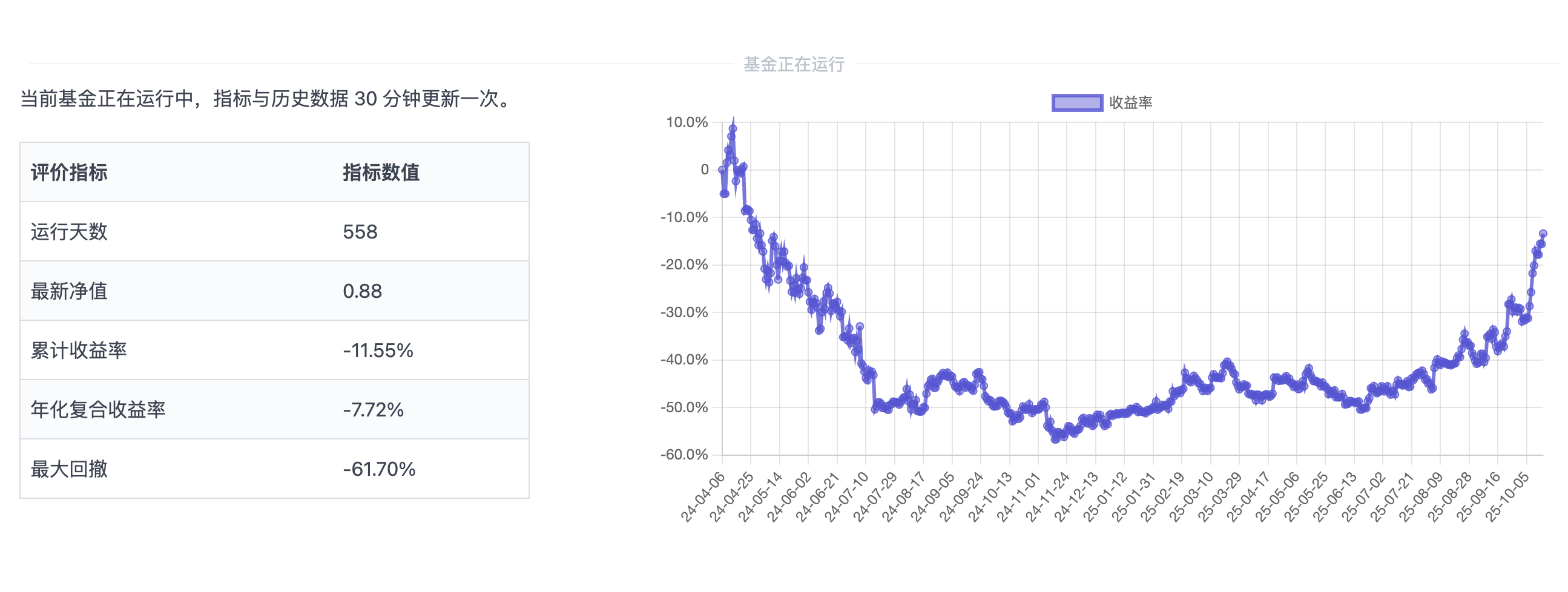Viewport: 1568px width, 592px height.
Task: Click the 指标数值 table column header
Action: (381, 172)
